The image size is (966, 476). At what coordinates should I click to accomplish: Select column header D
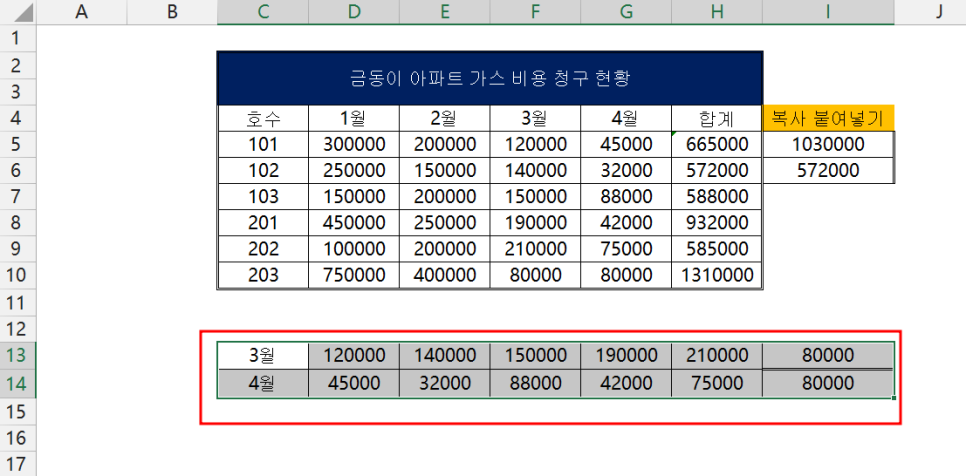pyautogui.click(x=354, y=12)
